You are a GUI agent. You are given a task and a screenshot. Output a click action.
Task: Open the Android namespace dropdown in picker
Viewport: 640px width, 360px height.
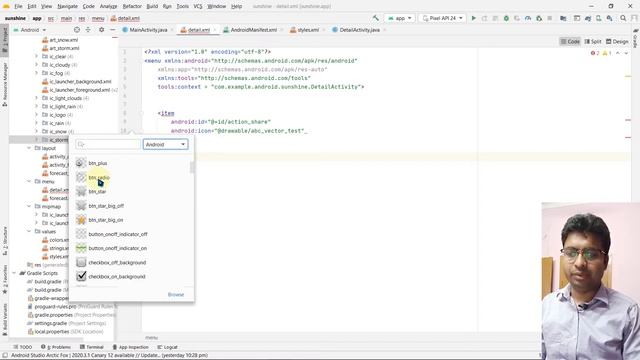(165, 144)
